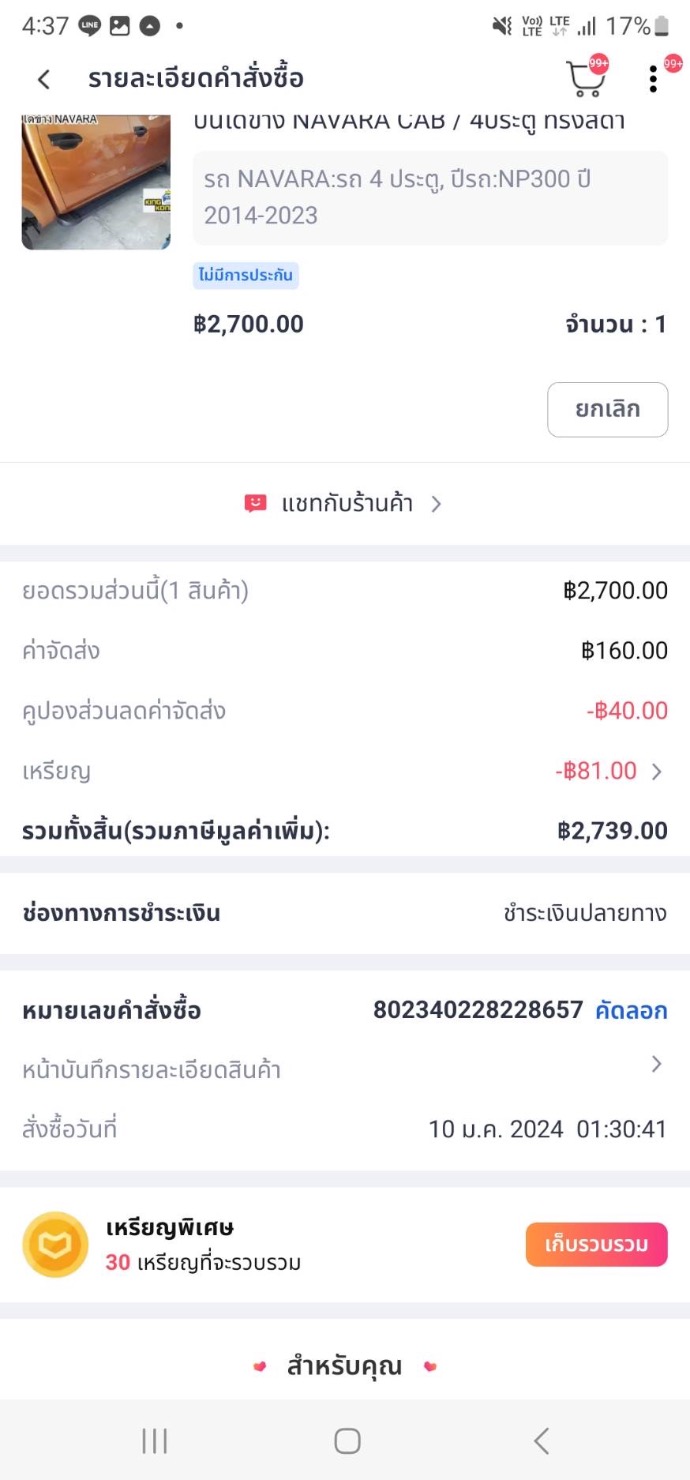
Task: Copy the order number with คัดลอก
Action: tap(631, 1010)
